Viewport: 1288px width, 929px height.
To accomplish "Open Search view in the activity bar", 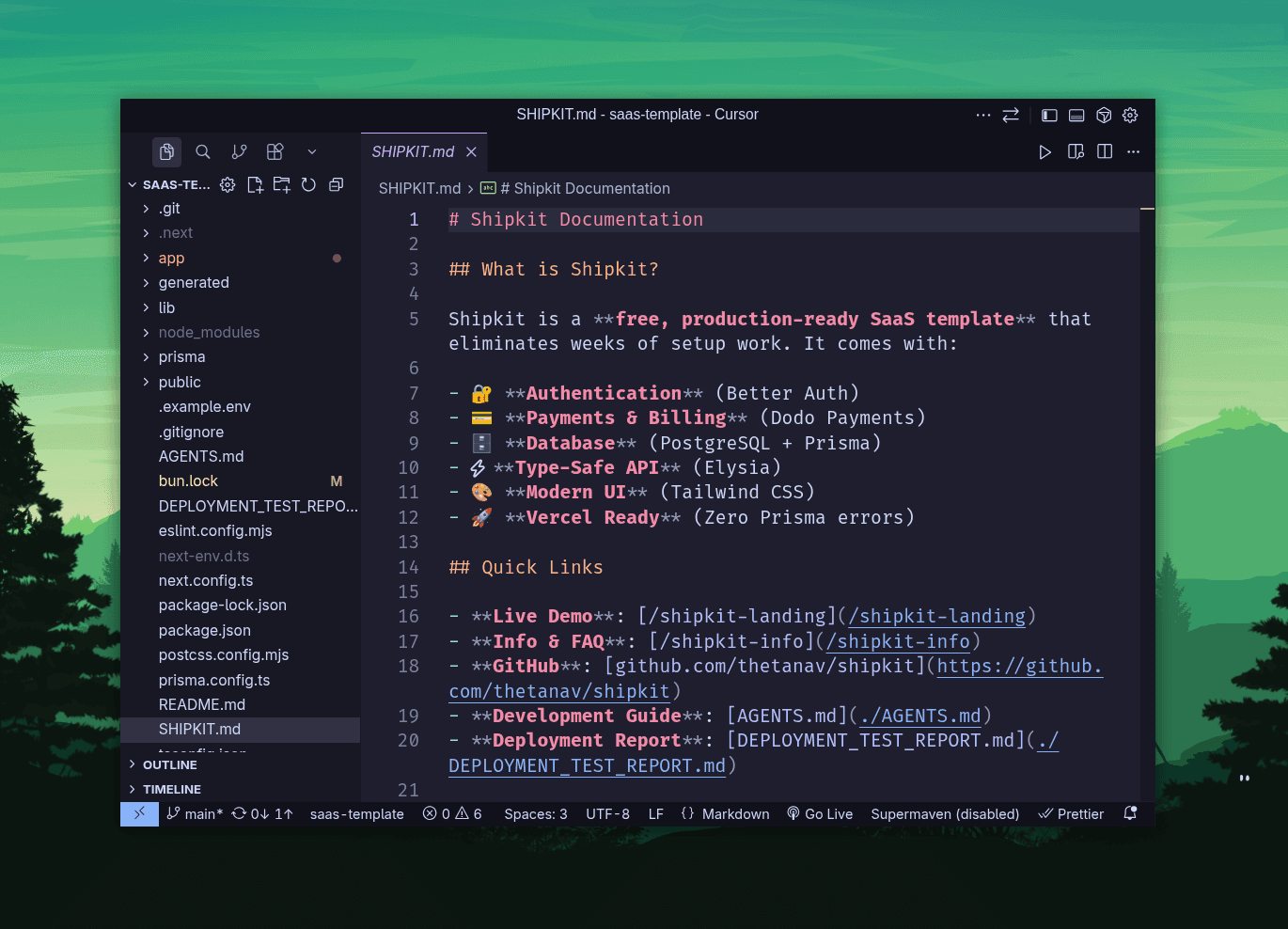I will [203, 151].
